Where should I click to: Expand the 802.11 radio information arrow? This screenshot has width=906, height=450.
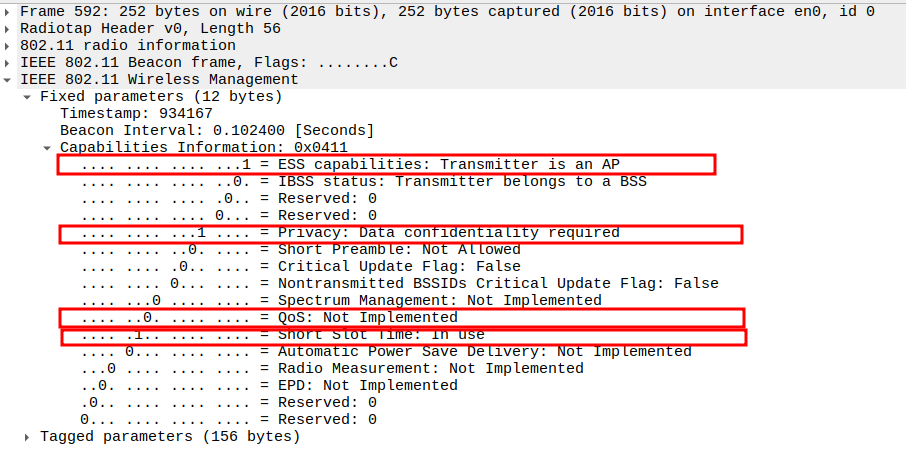click(x=8, y=45)
